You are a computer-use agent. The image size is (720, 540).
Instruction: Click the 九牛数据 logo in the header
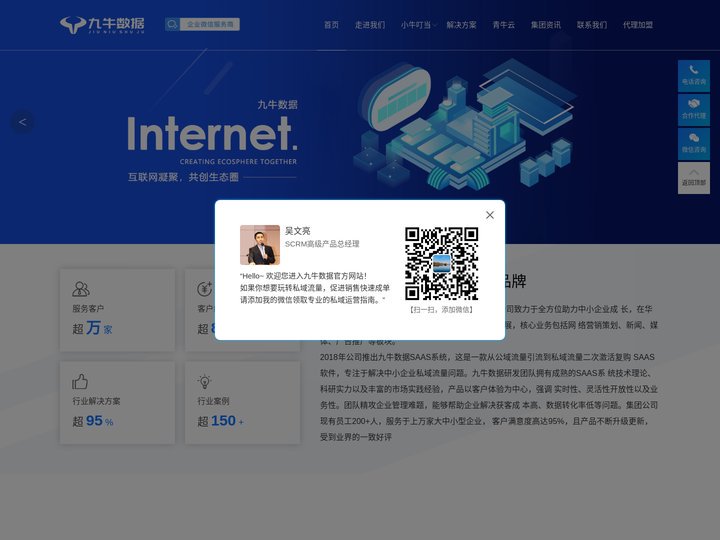coord(102,25)
